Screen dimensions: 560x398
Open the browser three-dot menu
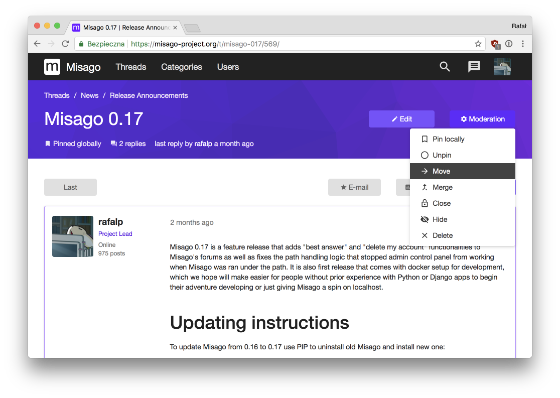[x=522, y=44]
